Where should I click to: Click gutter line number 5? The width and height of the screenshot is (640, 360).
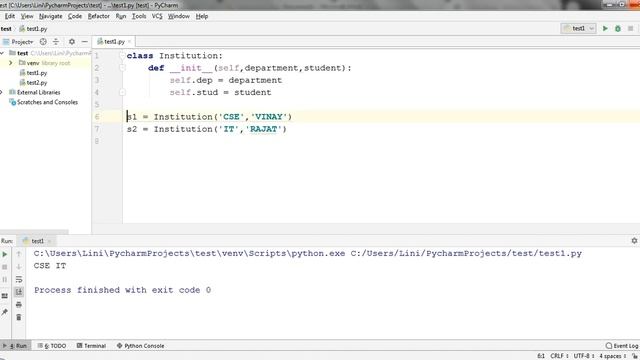pos(97,104)
